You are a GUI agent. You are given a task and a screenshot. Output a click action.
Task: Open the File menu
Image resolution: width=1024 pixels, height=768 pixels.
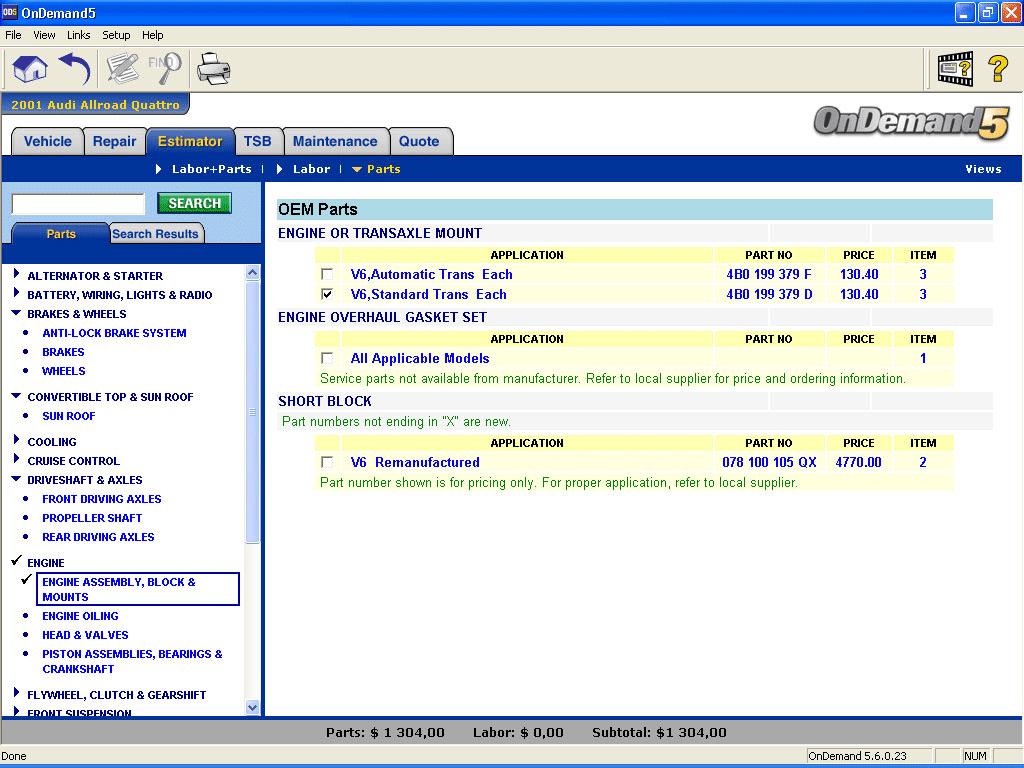pyautogui.click(x=13, y=35)
